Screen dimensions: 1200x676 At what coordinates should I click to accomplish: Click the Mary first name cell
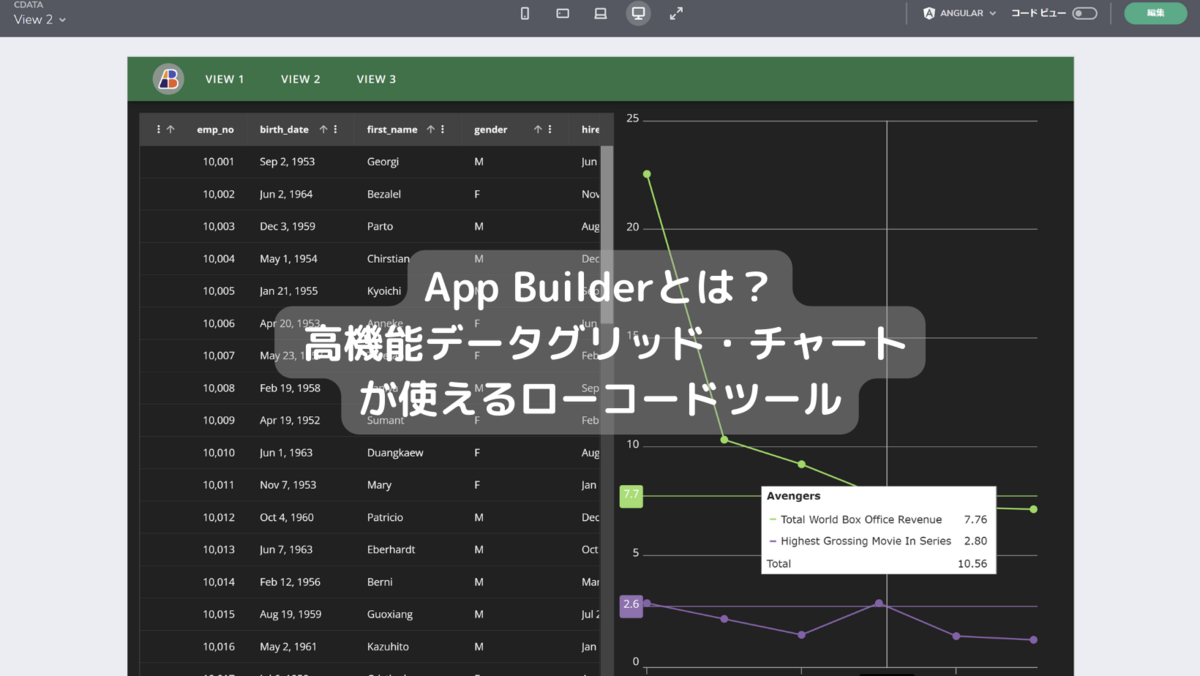(379, 485)
